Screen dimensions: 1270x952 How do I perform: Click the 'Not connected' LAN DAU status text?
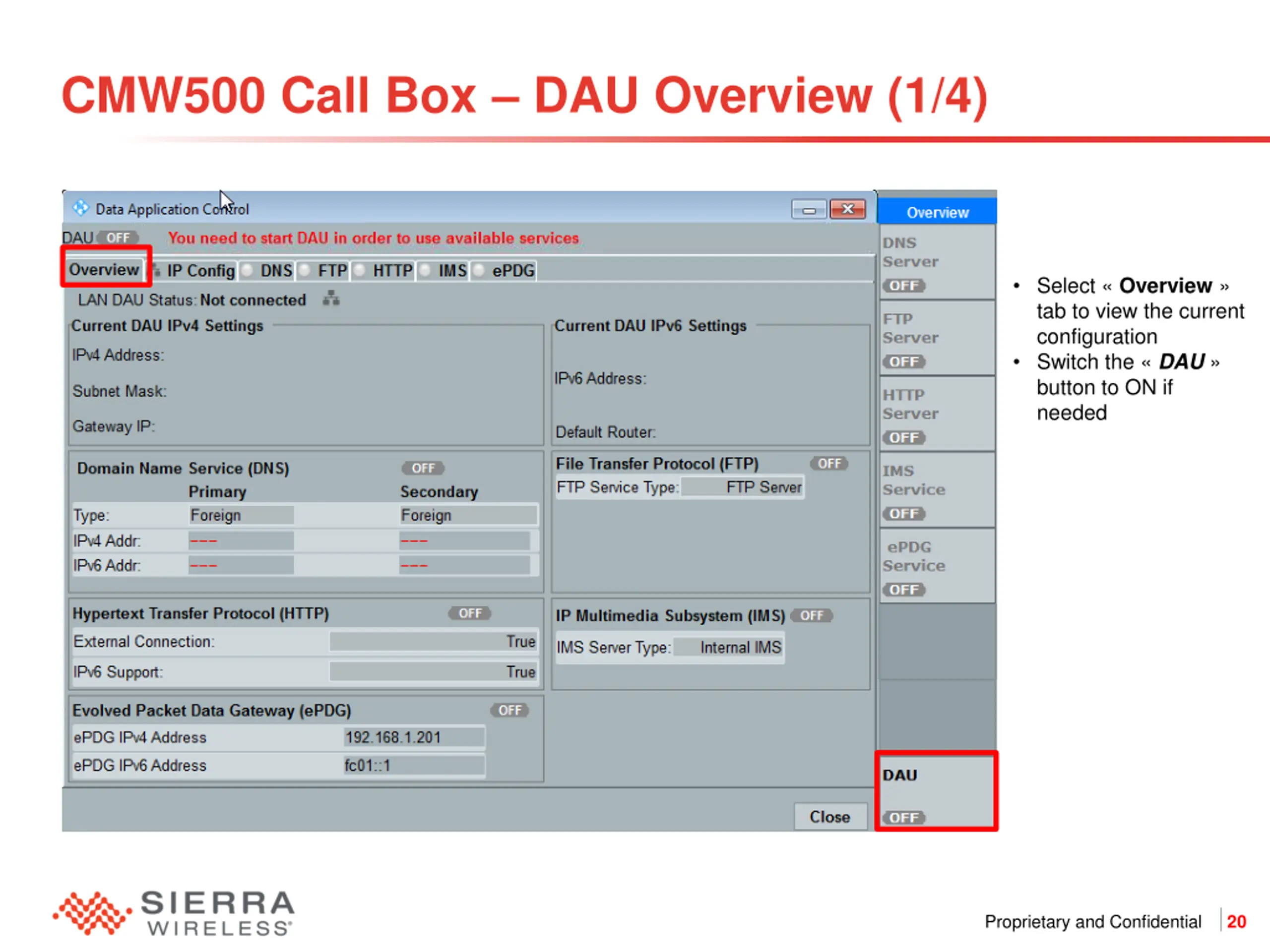coord(253,300)
